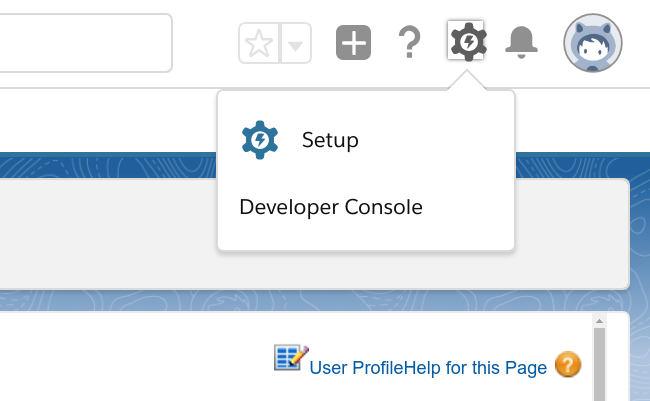The width and height of the screenshot is (650, 401).
Task: Click the blue Setup gear icon in menu
Action: 260,140
